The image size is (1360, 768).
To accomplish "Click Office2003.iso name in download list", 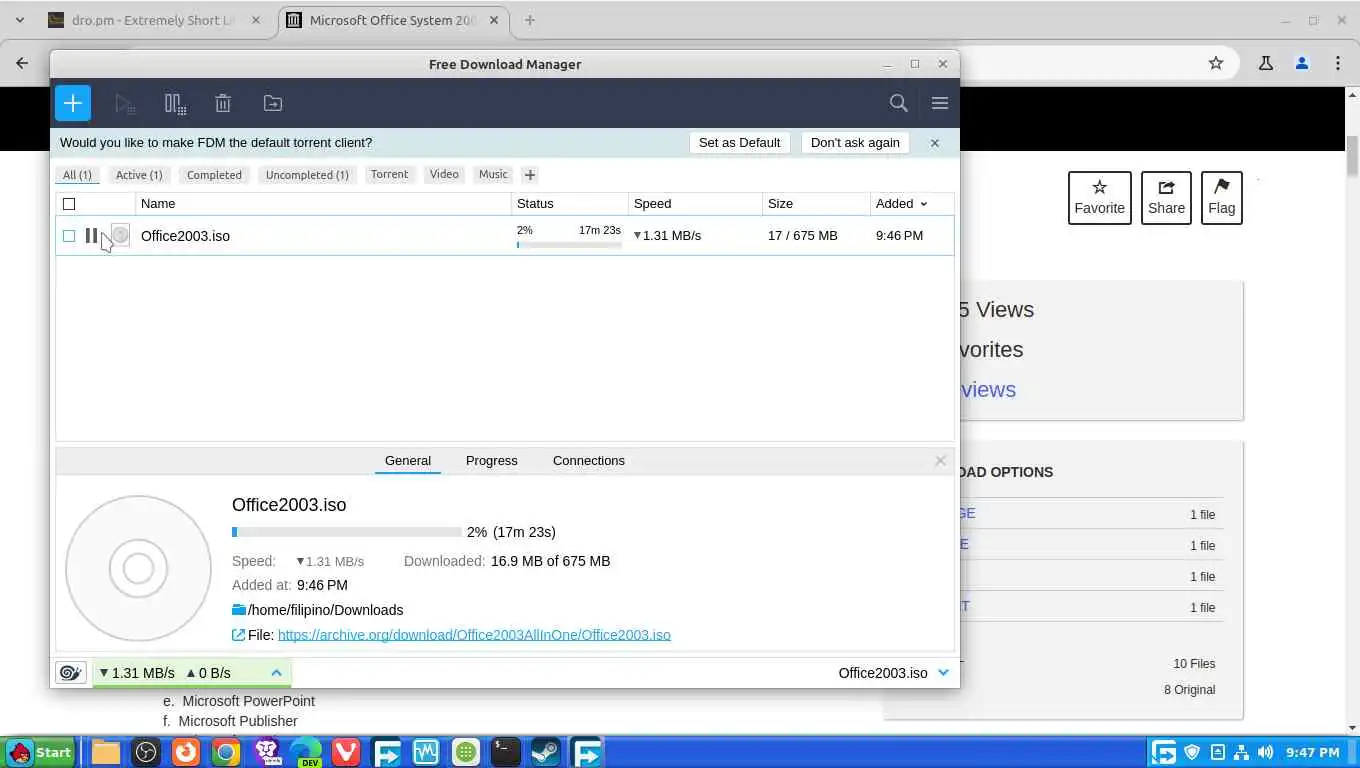I will click(x=185, y=236).
